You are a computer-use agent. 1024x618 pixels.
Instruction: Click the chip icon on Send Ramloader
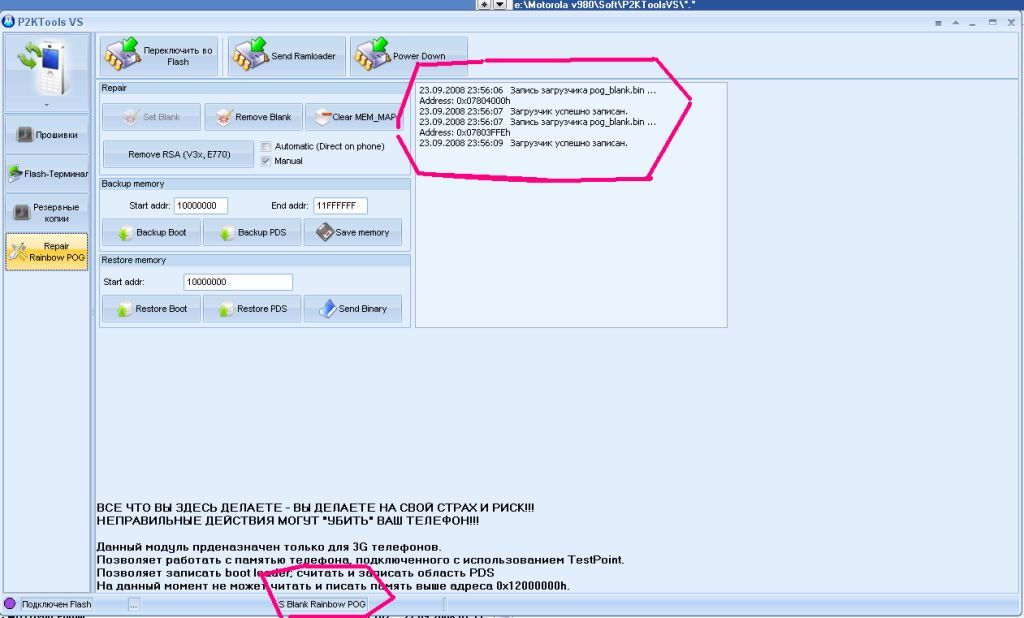pos(251,55)
